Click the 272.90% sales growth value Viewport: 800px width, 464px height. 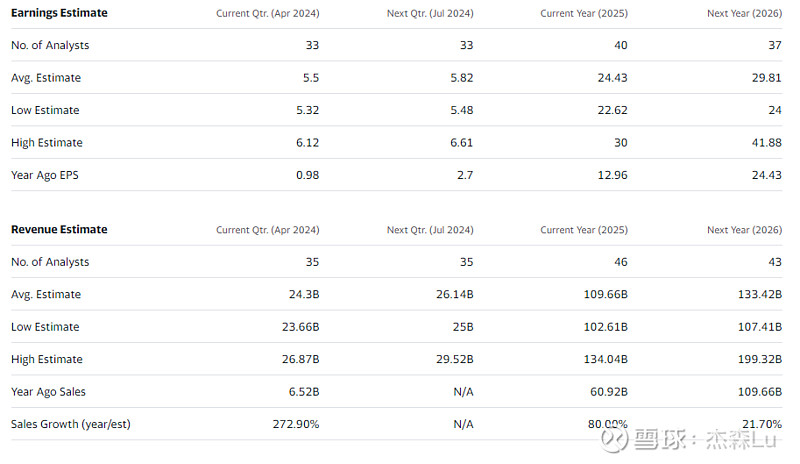point(296,424)
